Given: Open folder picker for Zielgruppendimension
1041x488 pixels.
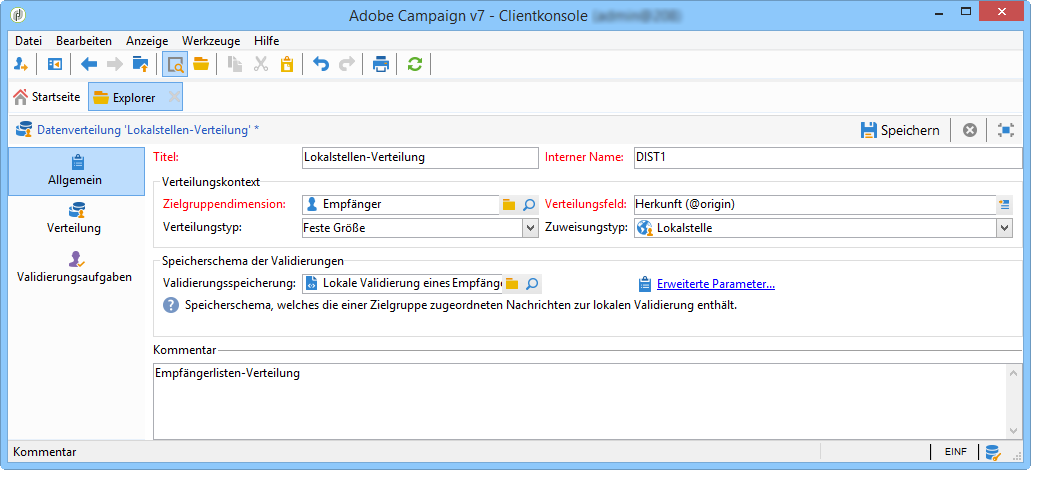Looking at the screenshot, I should [509, 205].
